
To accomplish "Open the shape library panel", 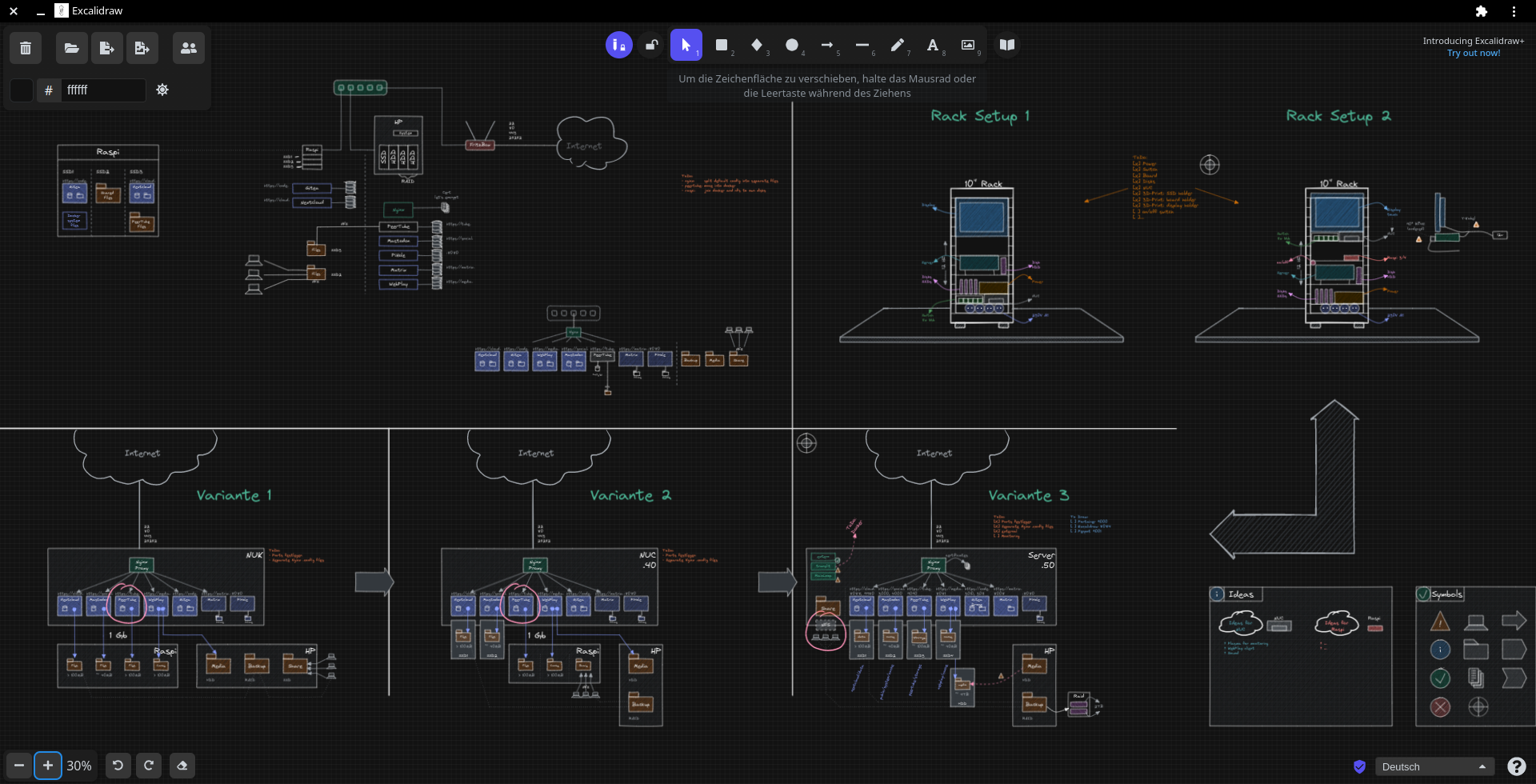I will point(1006,45).
